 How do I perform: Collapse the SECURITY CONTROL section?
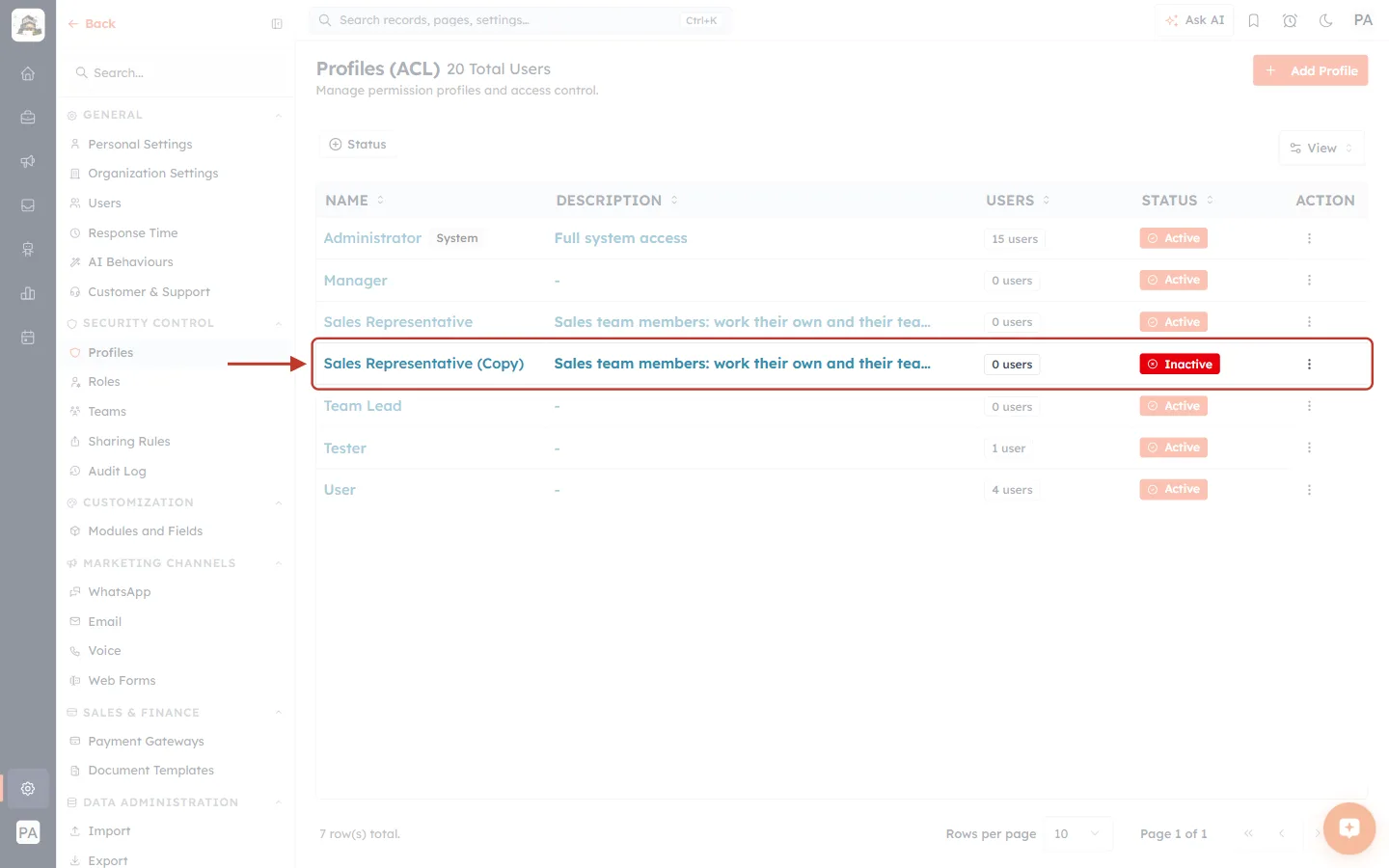coord(278,324)
